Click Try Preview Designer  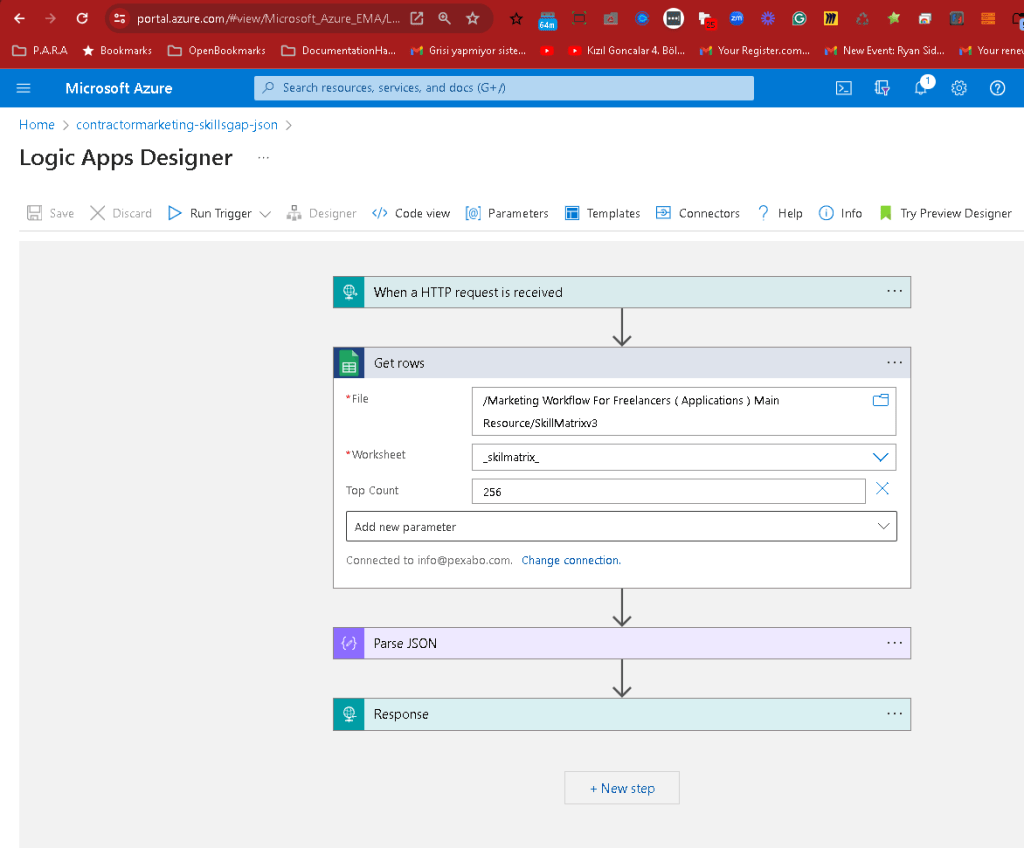(x=946, y=213)
